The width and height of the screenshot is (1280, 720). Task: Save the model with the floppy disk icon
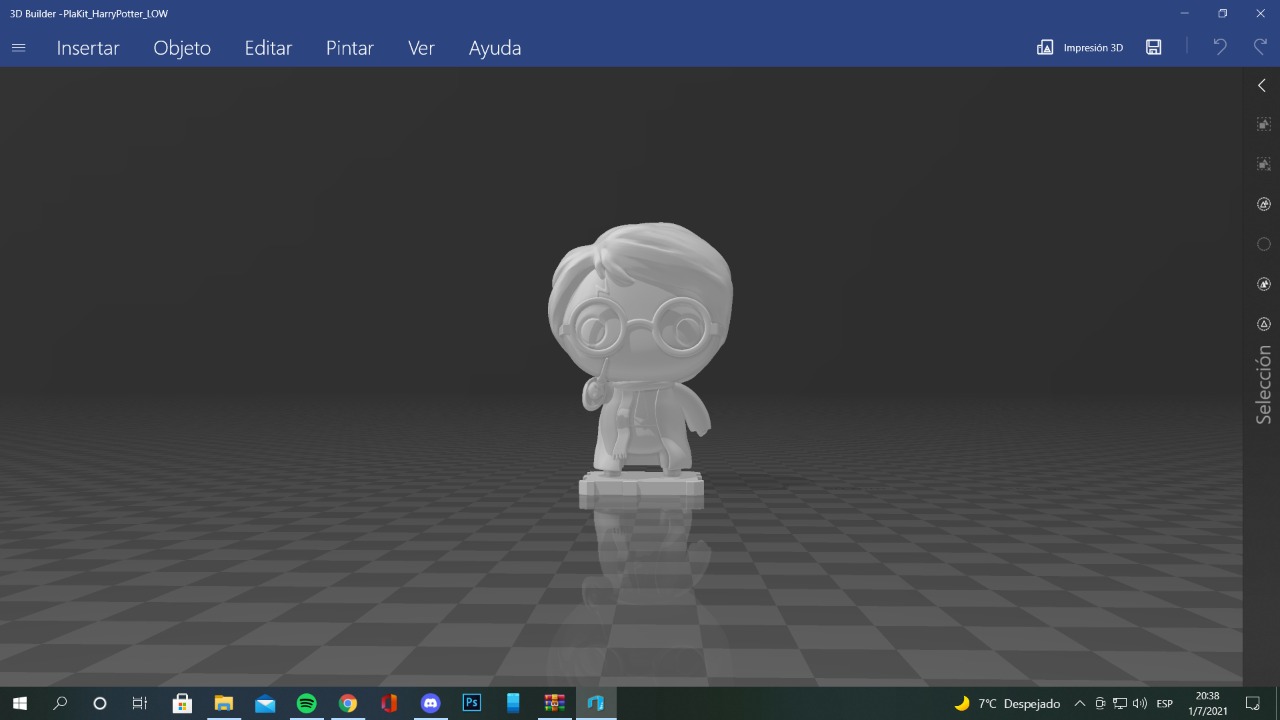(1154, 47)
